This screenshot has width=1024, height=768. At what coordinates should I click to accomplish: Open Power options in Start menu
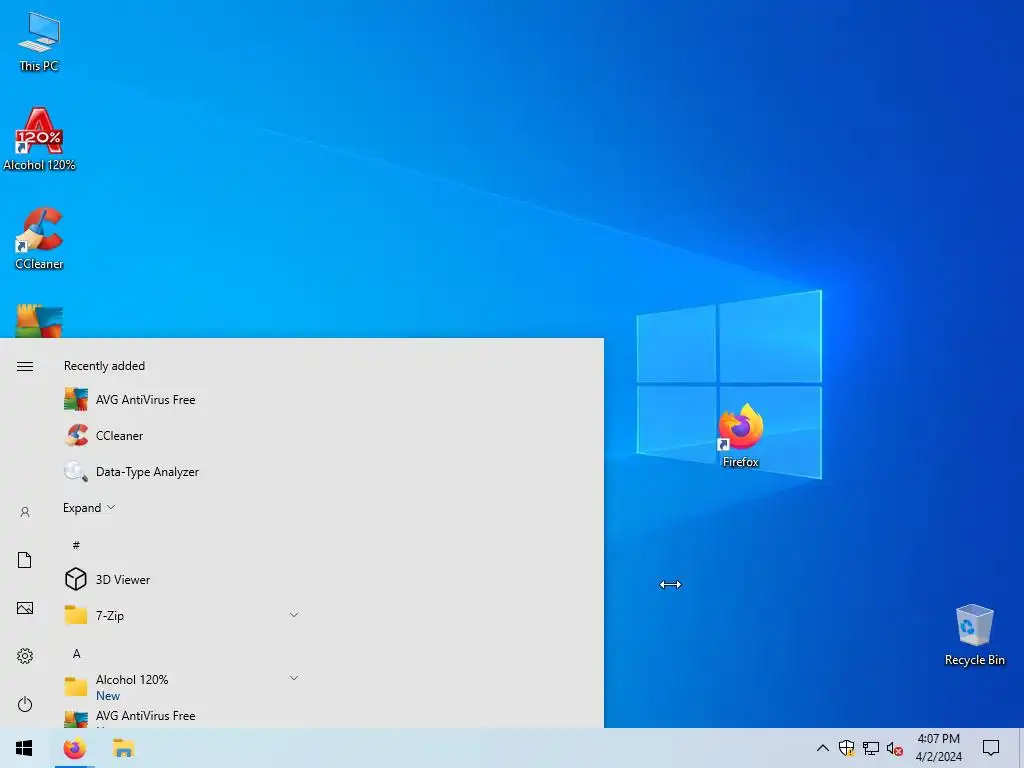(x=25, y=704)
